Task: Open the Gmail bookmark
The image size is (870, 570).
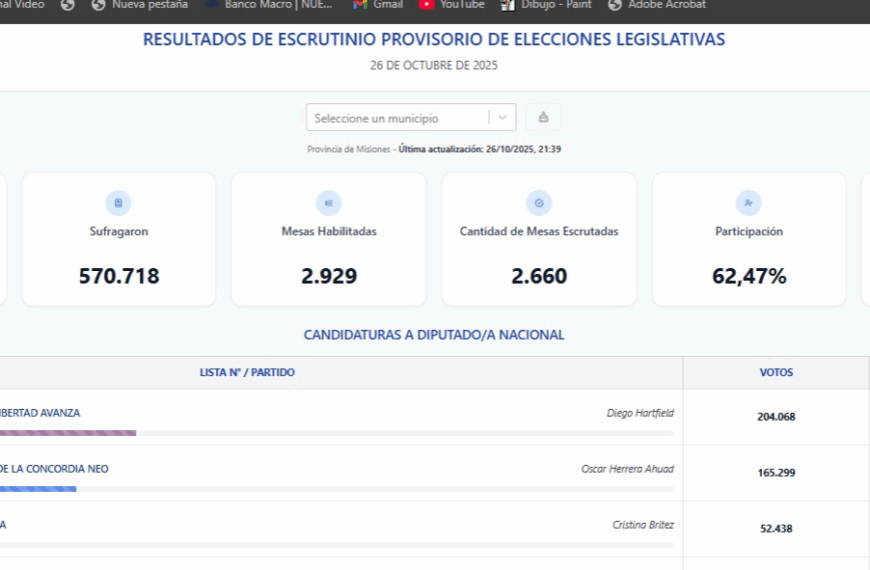Action: click(x=377, y=5)
